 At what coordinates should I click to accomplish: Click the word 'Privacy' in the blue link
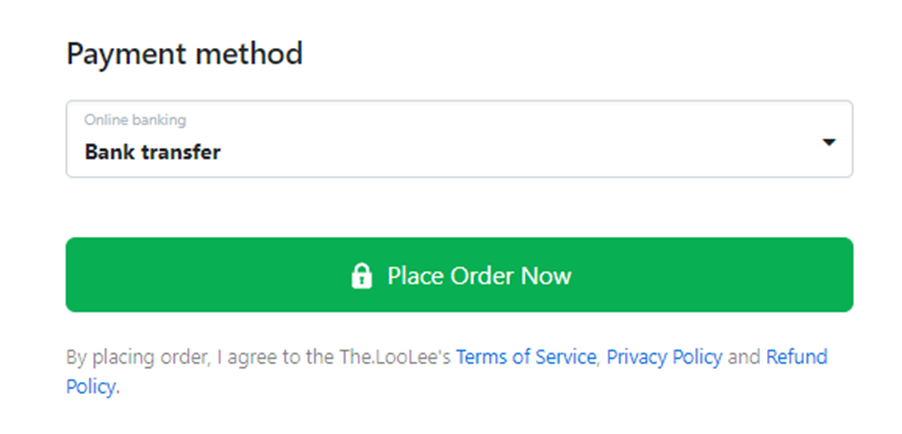pyautogui.click(x=637, y=357)
